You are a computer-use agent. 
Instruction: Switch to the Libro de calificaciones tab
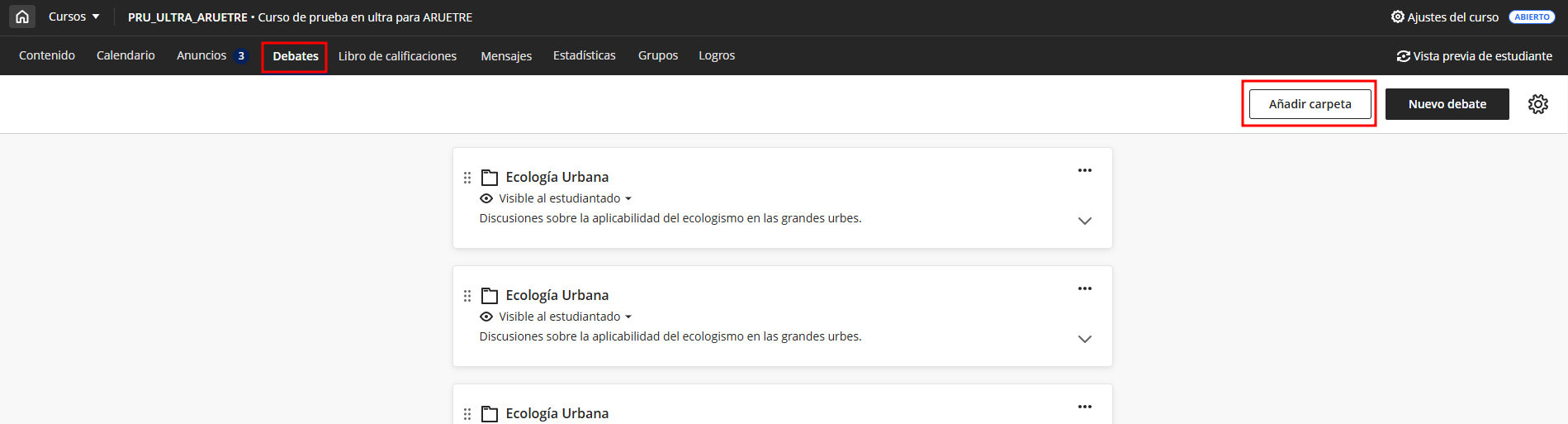tap(397, 56)
